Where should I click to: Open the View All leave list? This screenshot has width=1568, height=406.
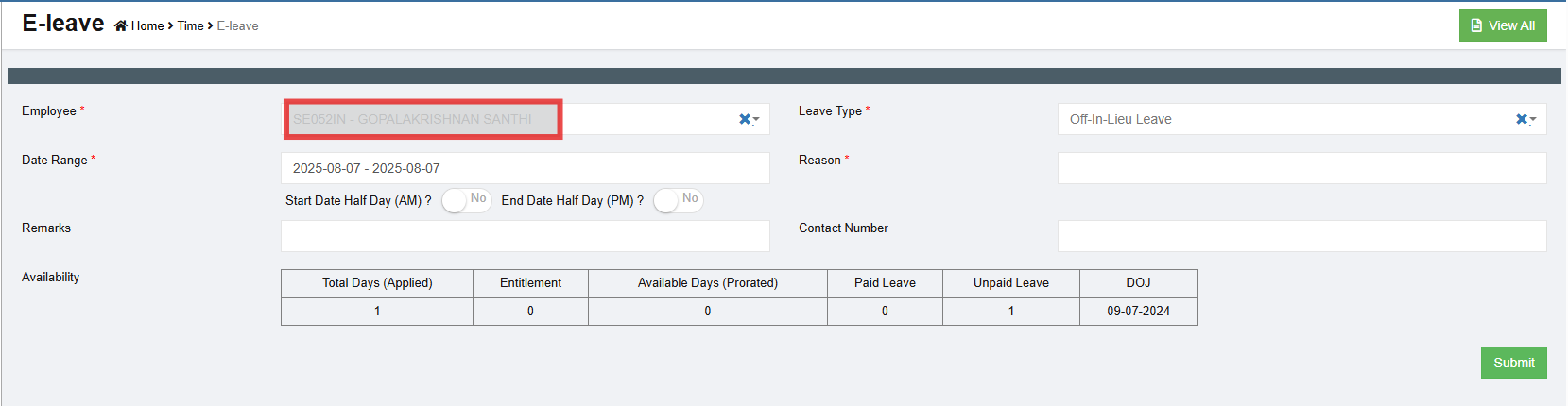coord(1502,25)
